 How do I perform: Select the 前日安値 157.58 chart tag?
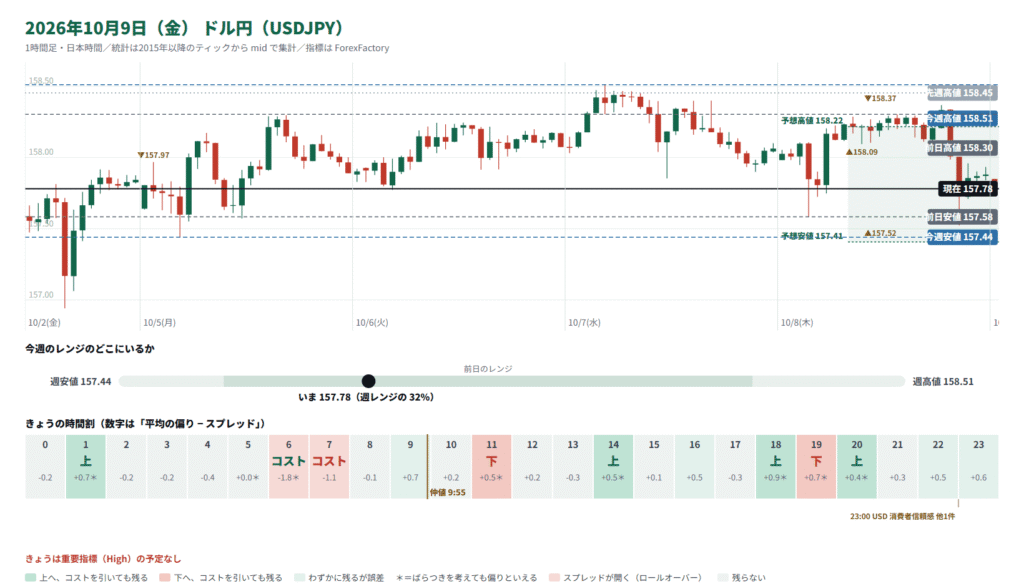pyautogui.click(x=962, y=217)
